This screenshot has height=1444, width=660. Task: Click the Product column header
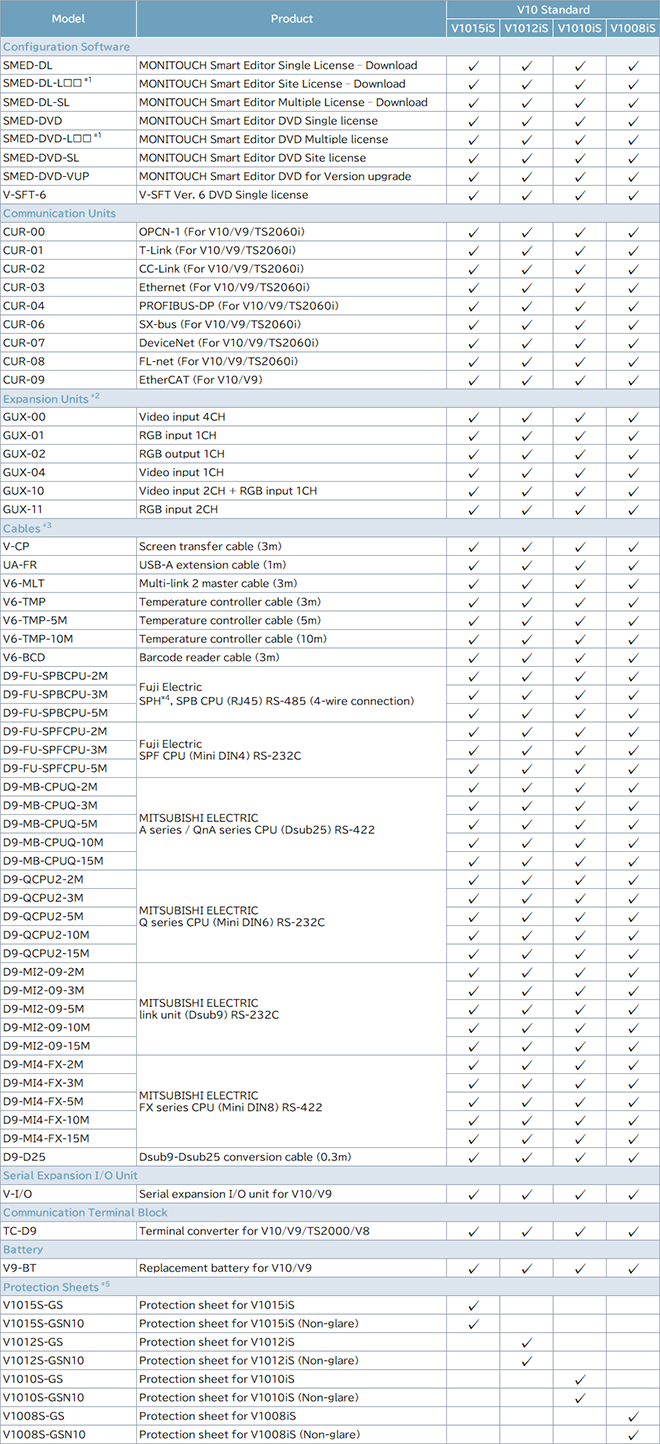coord(292,19)
